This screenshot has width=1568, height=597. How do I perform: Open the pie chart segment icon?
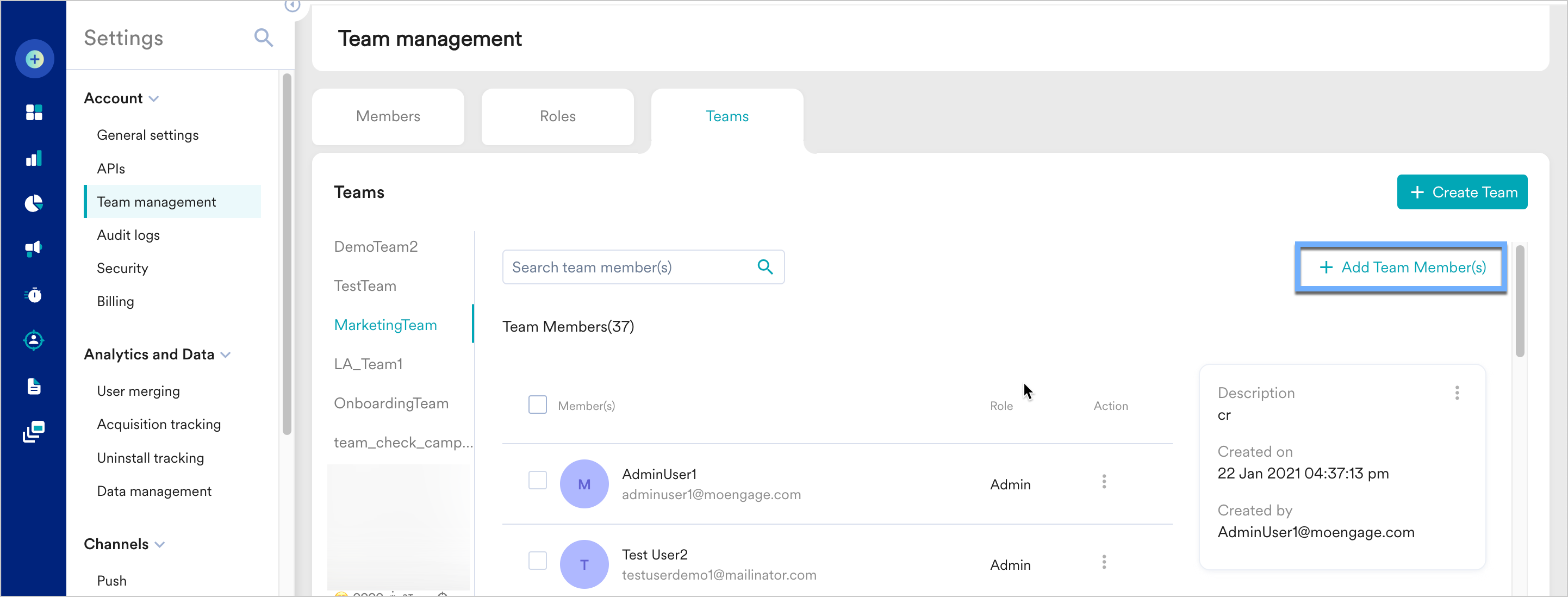tap(34, 203)
